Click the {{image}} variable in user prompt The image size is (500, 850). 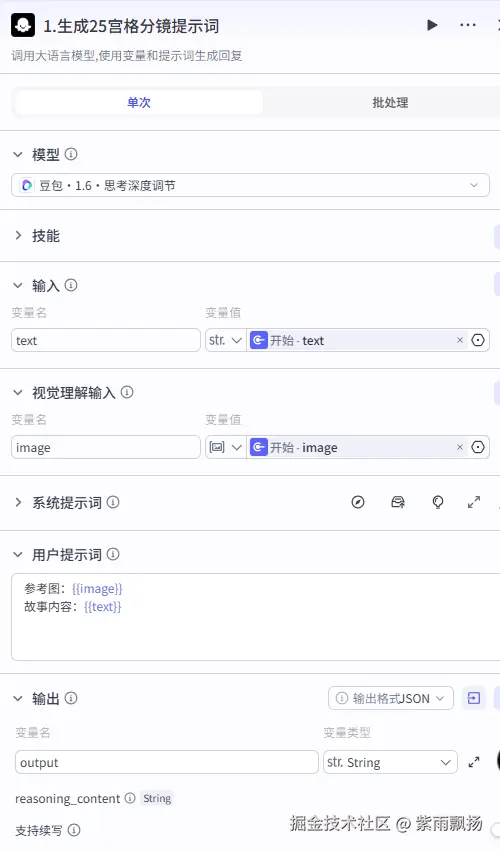97,588
